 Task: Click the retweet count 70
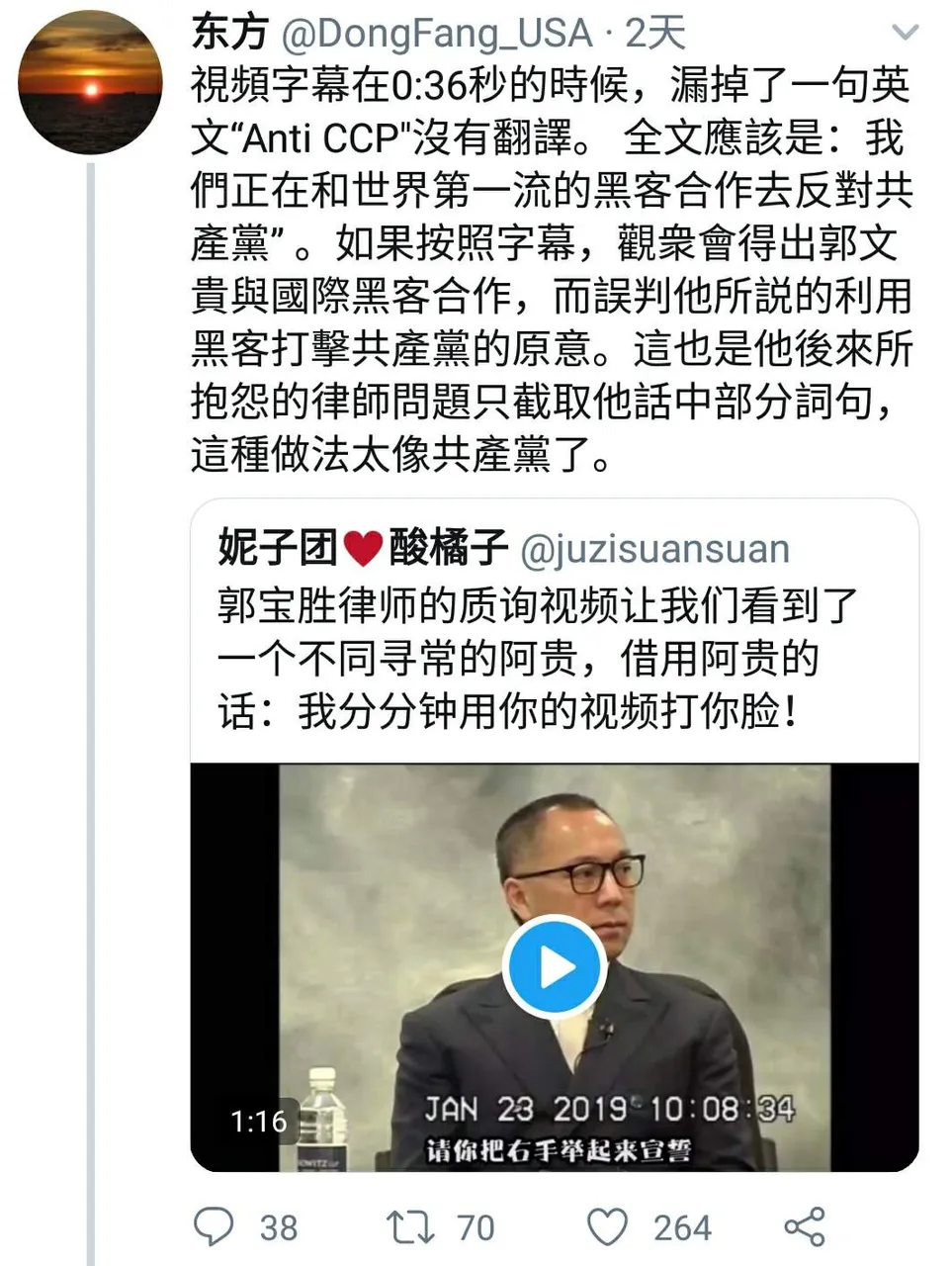click(476, 1227)
